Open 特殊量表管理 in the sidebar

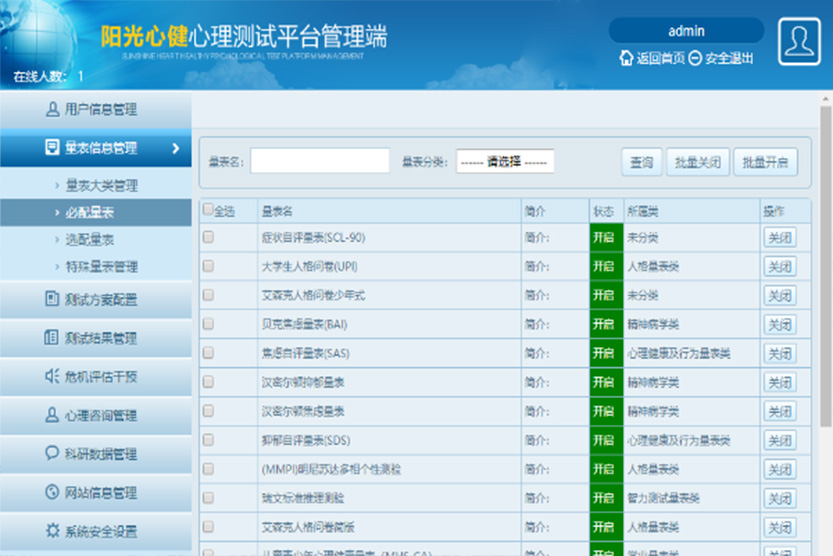[x=101, y=267]
